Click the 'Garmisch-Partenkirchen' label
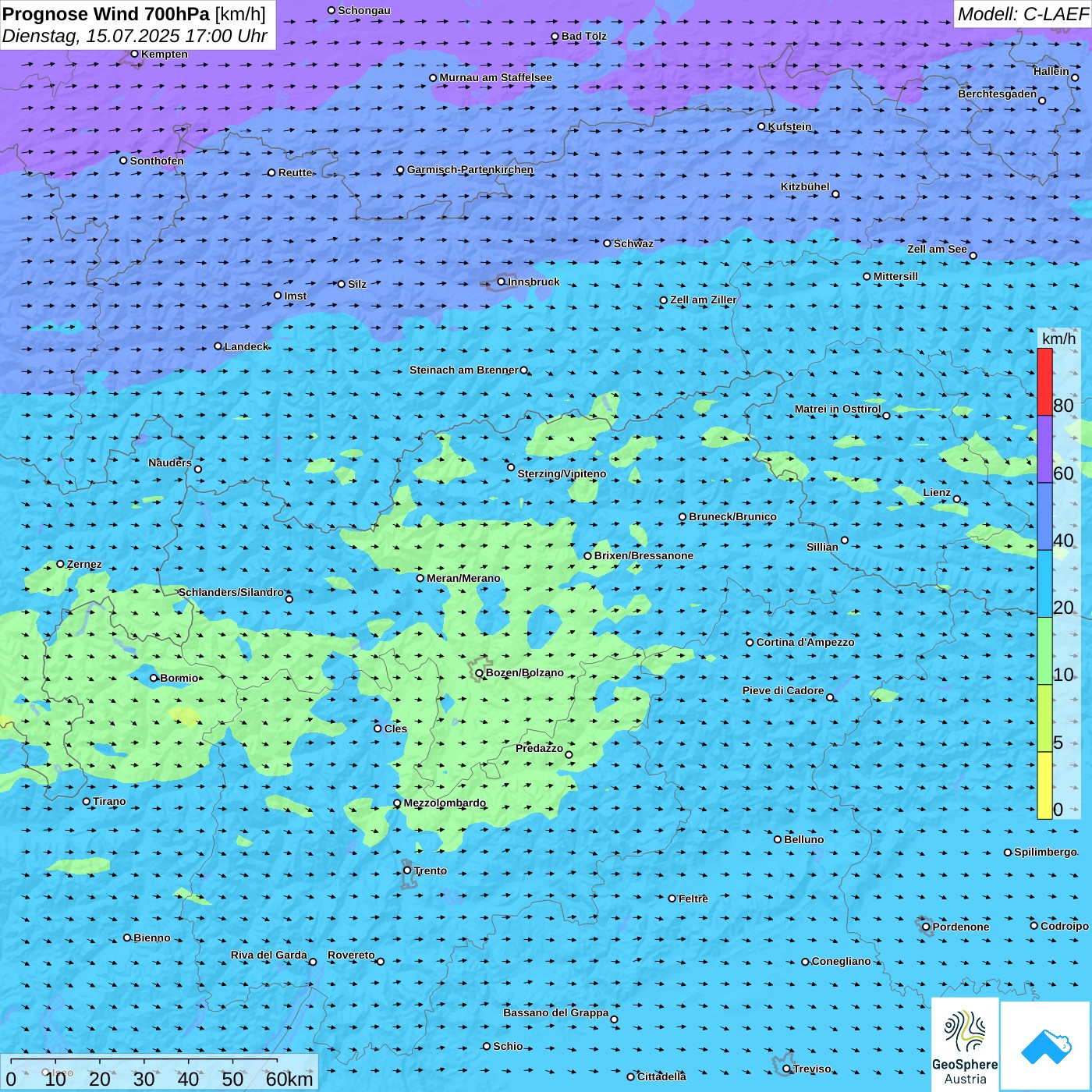 point(470,169)
